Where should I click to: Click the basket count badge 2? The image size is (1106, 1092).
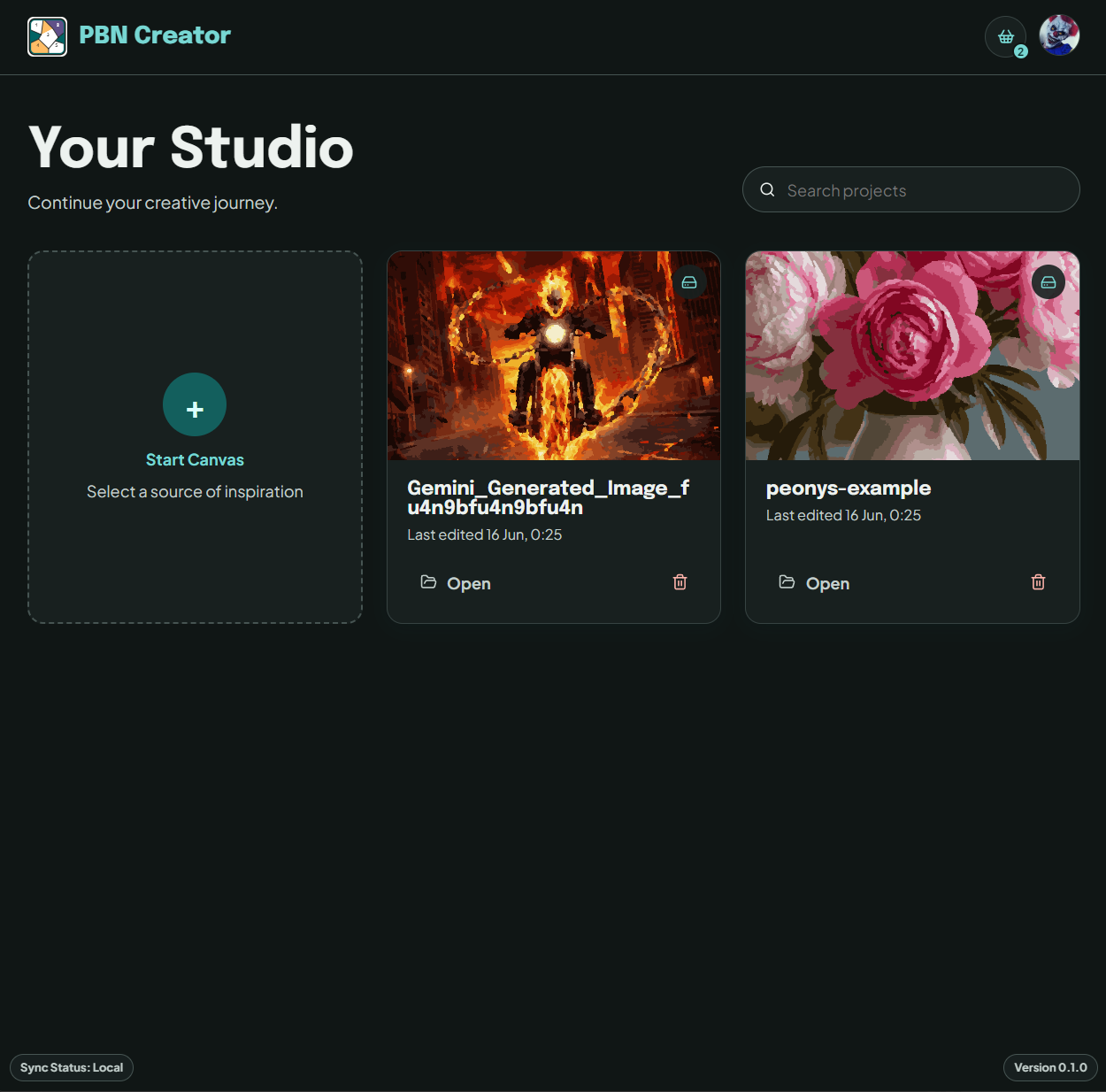tap(1020, 51)
